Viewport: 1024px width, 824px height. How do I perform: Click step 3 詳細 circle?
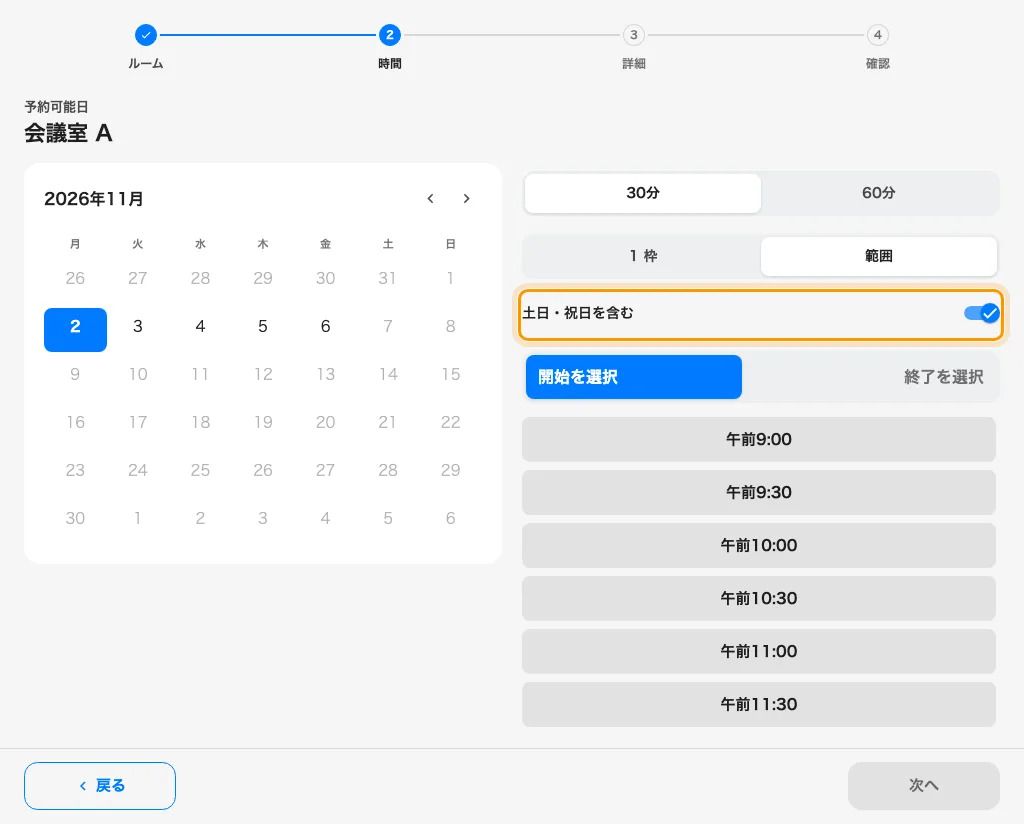click(x=633, y=35)
